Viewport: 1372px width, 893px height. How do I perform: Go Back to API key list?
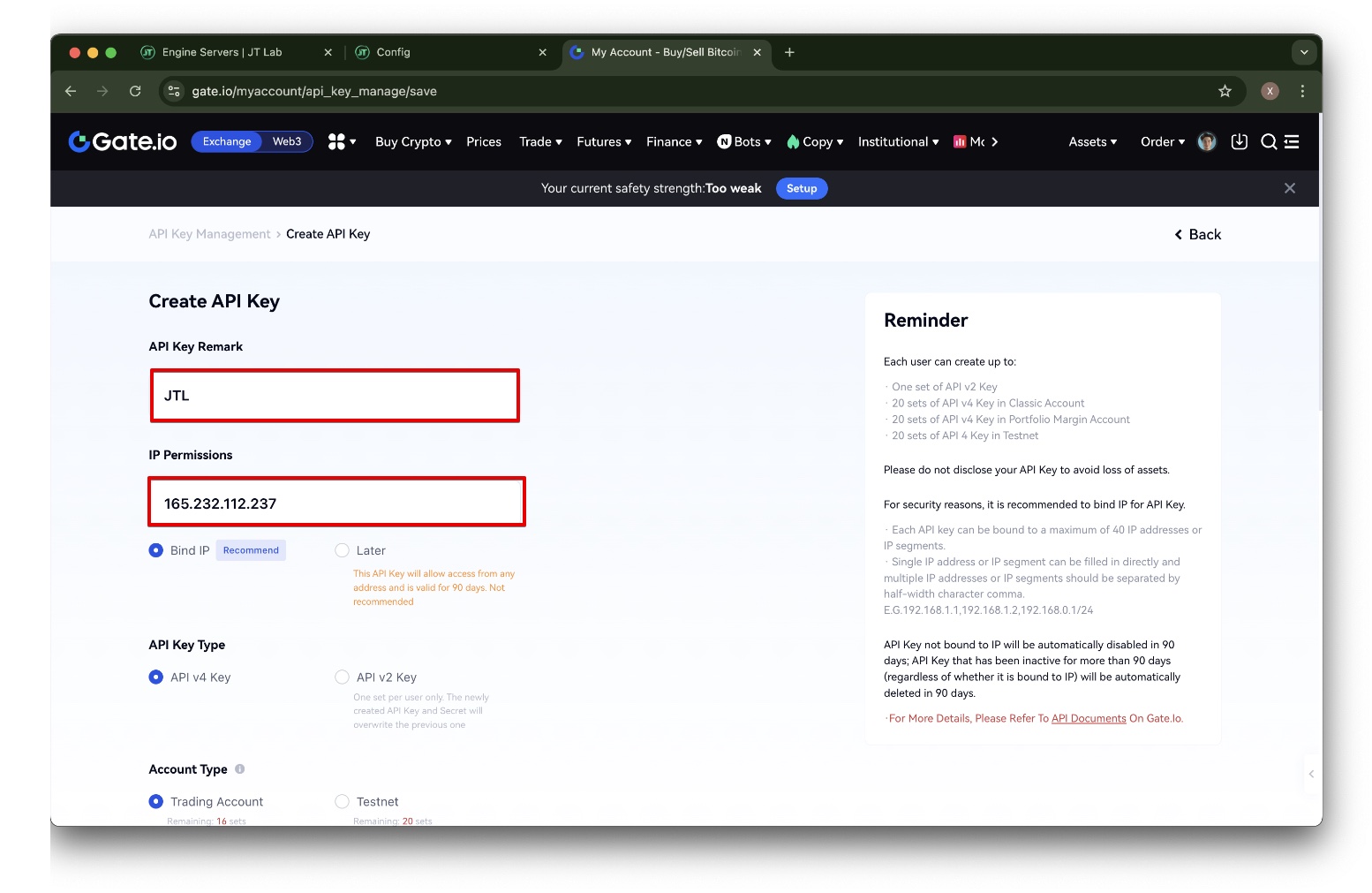[x=1198, y=234]
